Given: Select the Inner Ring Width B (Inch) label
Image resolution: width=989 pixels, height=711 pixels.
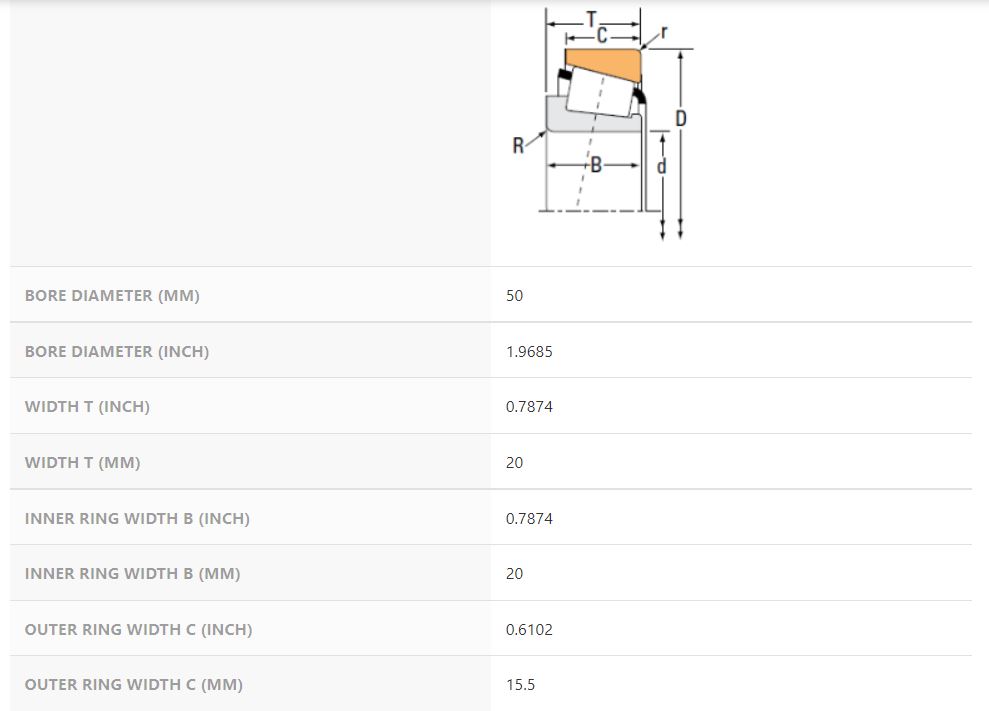Looking at the screenshot, I should pos(137,519).
